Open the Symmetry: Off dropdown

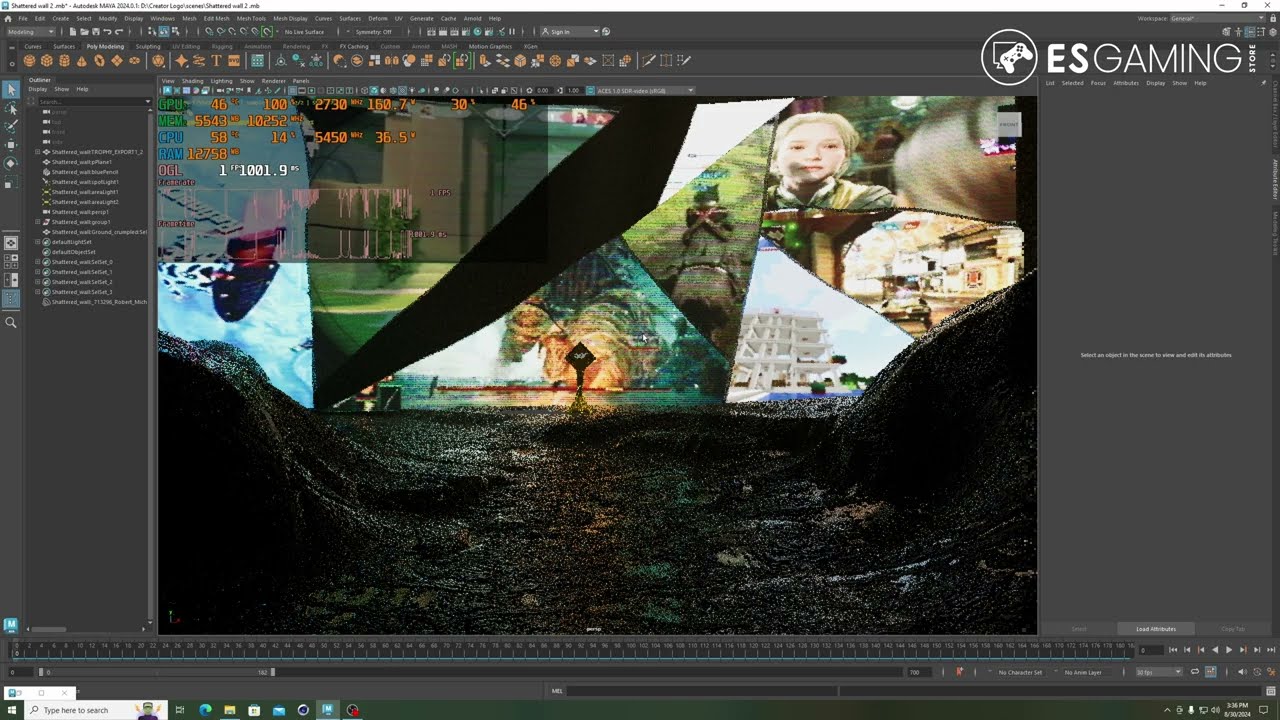pyautogui.click(x=377, y=32)
